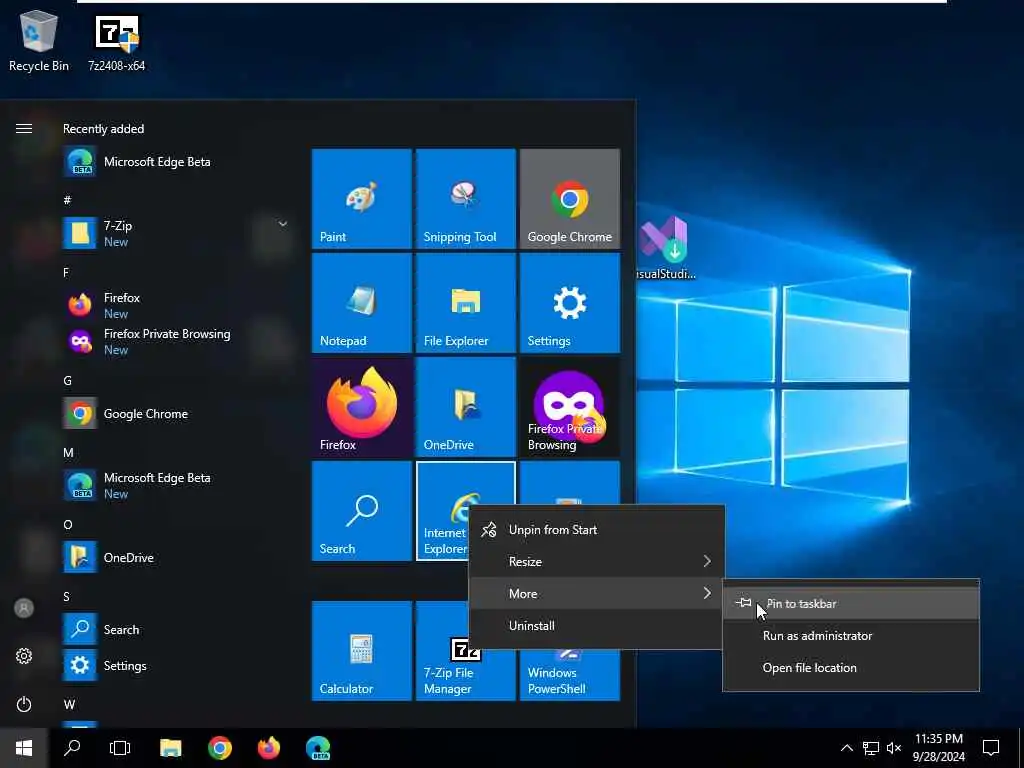Viewport: 1024px width, 768px height.
Task: Open the OneDrive tile
Action: 466,406
